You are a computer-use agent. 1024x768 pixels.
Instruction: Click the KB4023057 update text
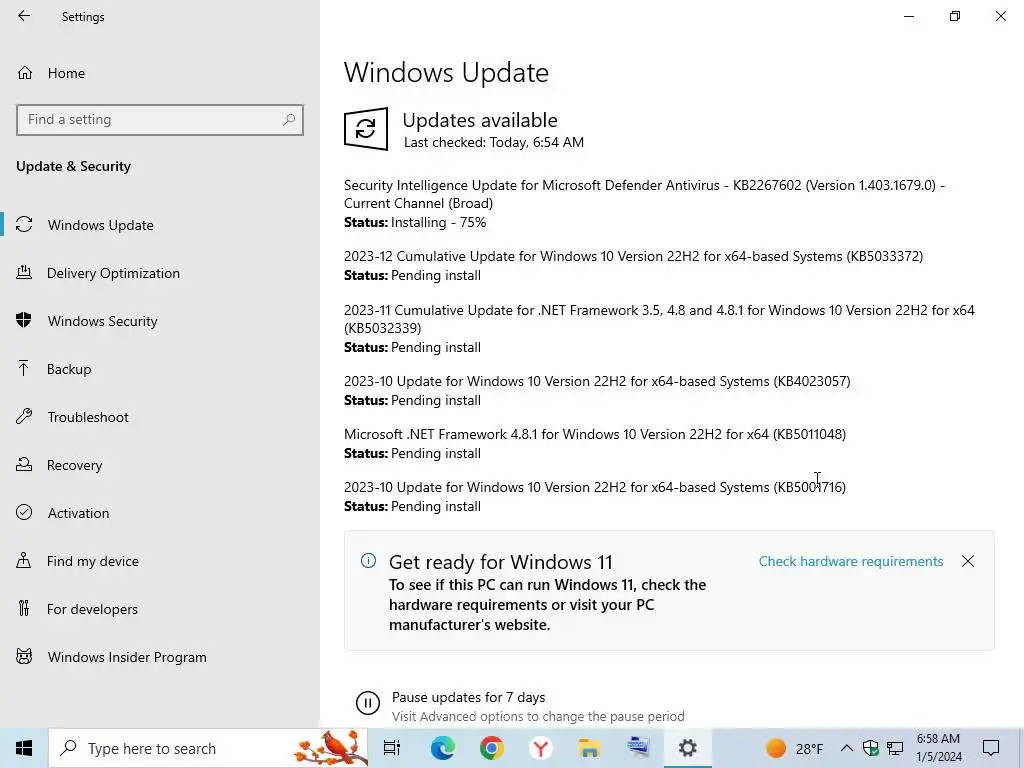click(x=597, y=381)
